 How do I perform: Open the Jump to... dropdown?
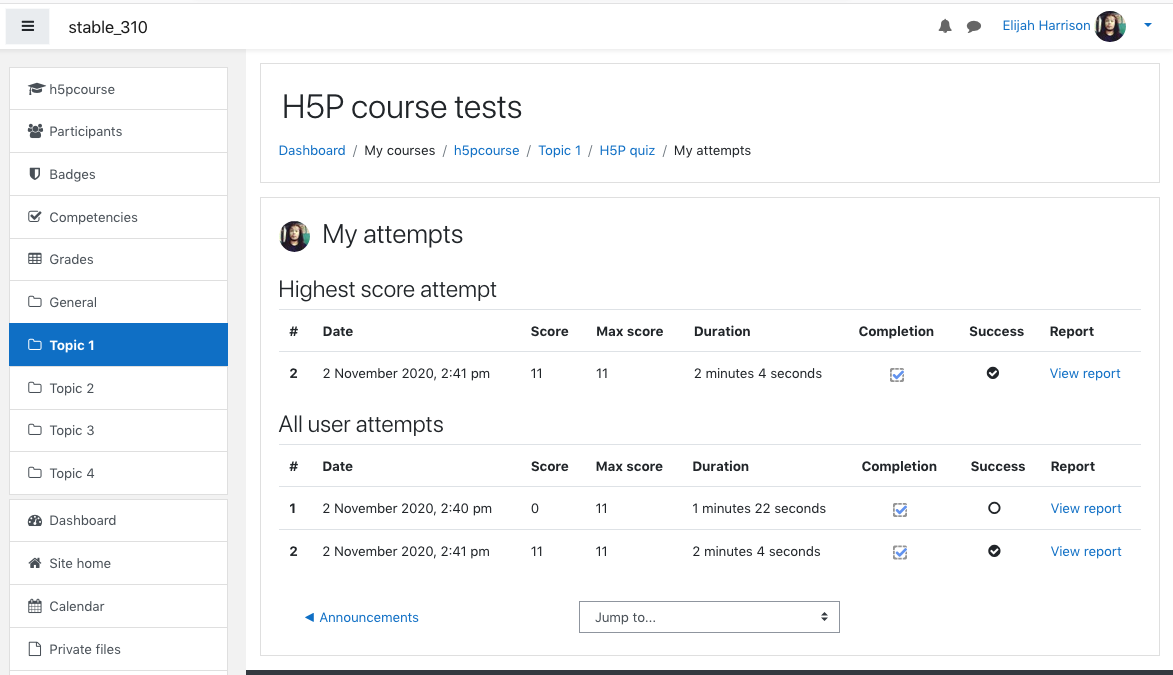[709, 617]
